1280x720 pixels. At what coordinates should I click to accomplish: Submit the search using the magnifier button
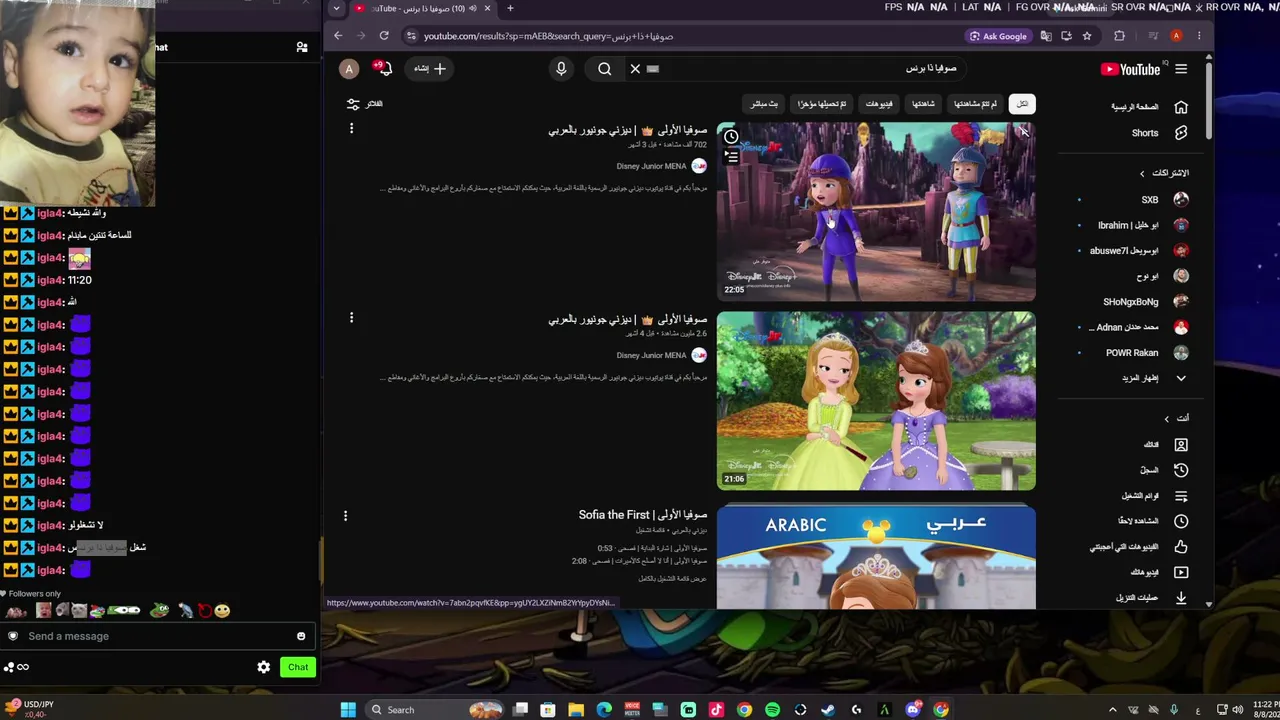click(x=605, y=69)
